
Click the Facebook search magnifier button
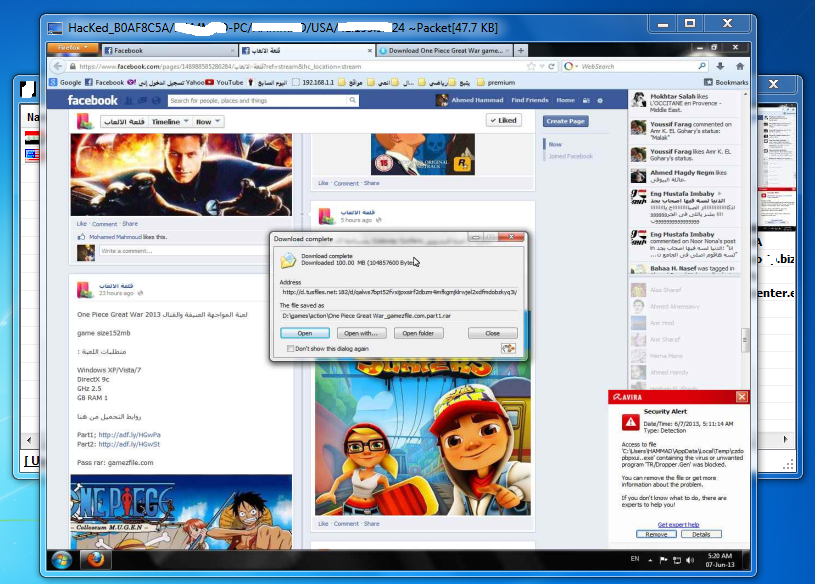point(352,100)
